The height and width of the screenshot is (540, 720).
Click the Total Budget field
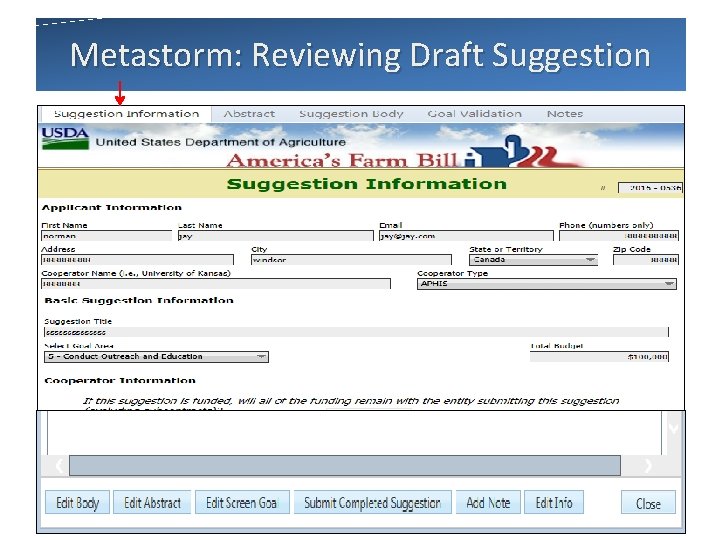click(x=599, y=357)
